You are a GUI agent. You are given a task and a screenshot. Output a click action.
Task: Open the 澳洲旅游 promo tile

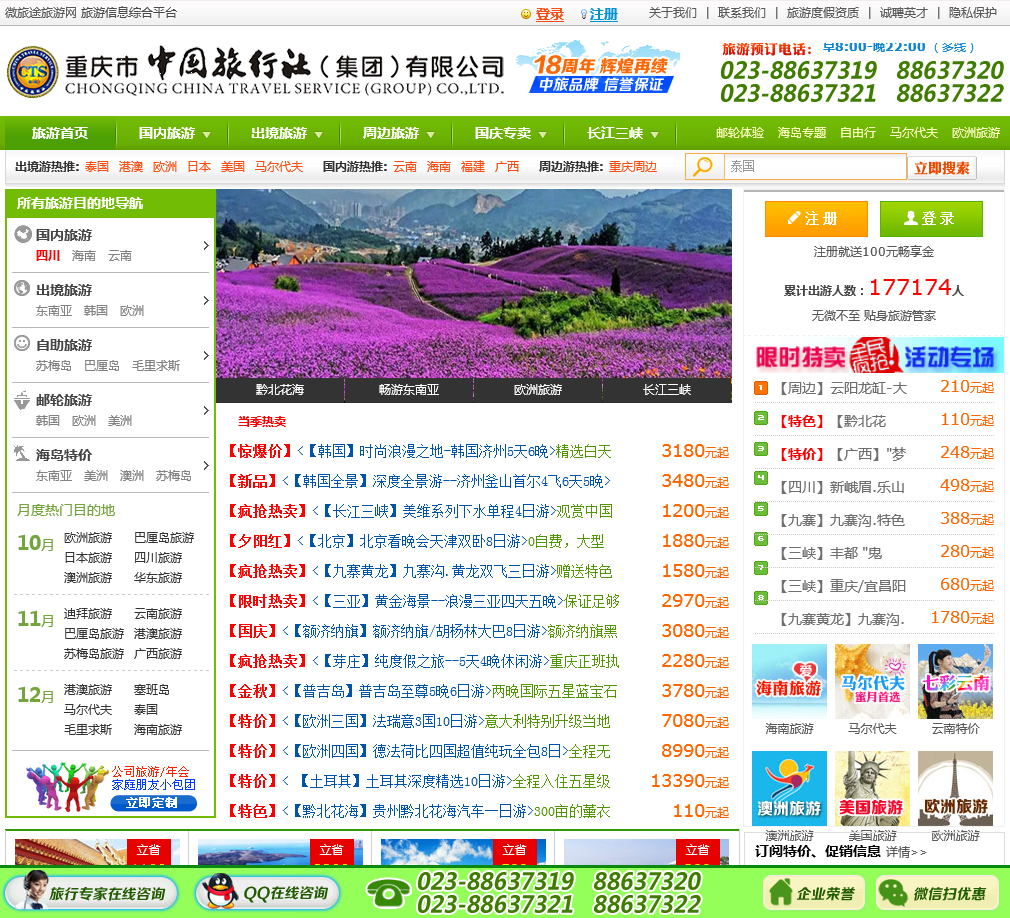point(789,789)
